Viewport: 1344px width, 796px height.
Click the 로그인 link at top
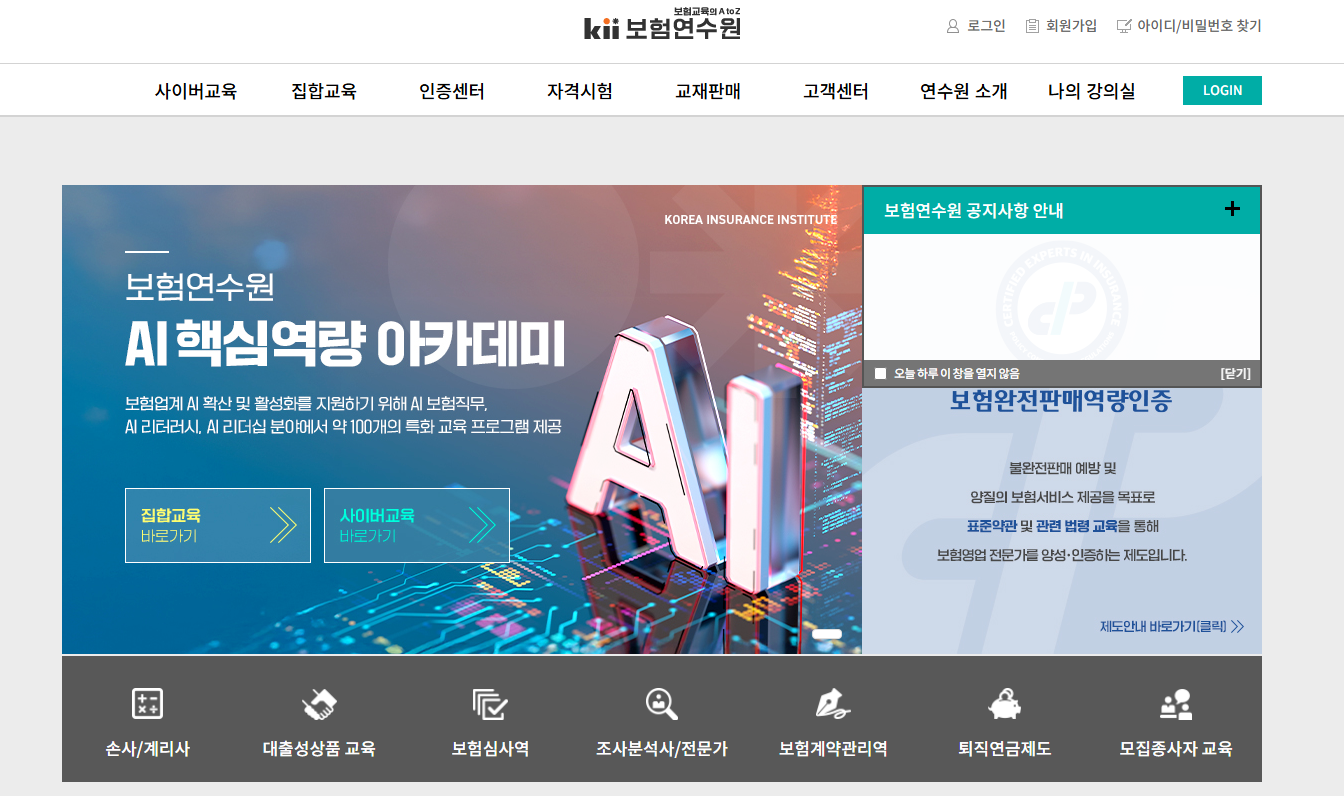coord(986,26)
